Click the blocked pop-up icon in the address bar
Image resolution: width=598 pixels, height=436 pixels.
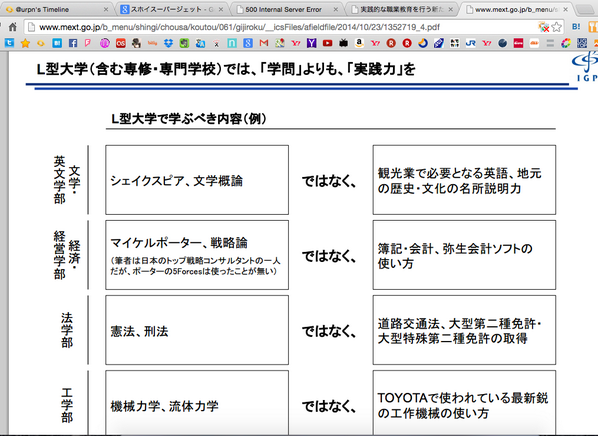point(543,27)
